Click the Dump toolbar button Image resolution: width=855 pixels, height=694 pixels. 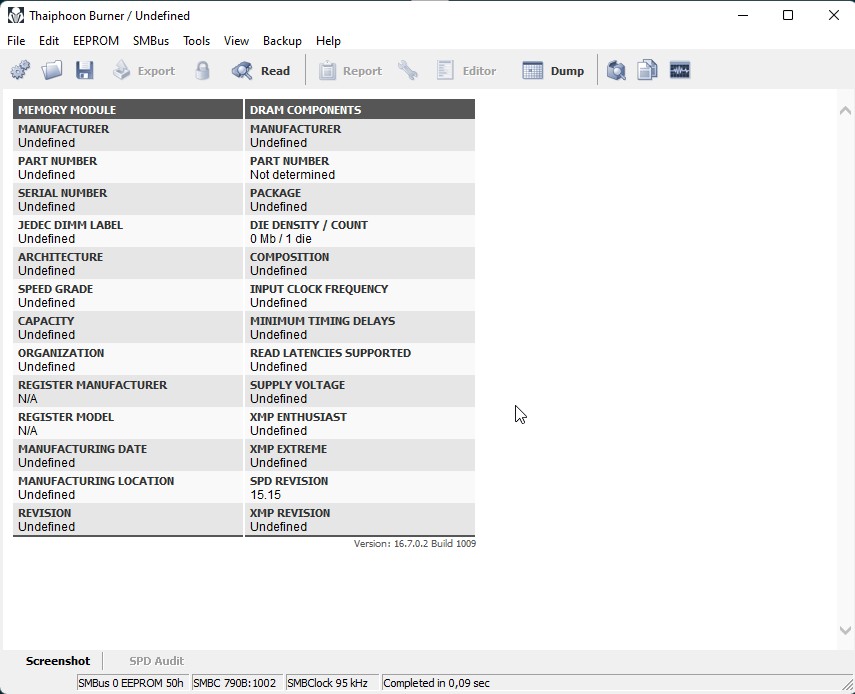point(553,70)
